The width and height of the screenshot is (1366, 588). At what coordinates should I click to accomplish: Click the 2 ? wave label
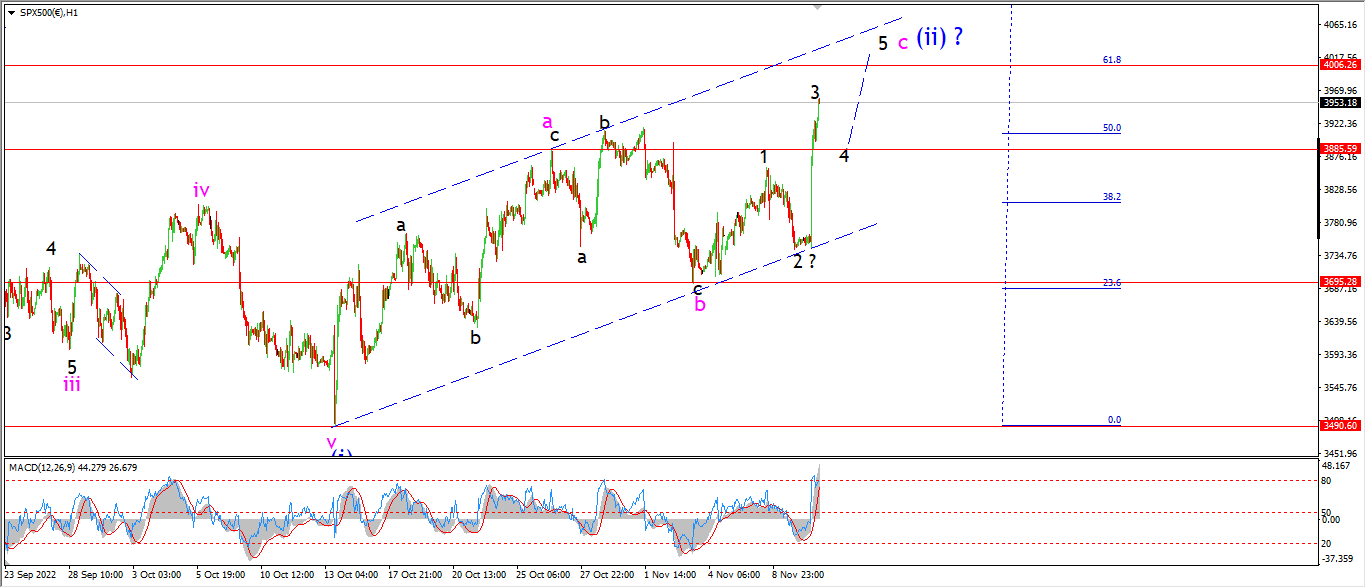(x=805, y=262)
